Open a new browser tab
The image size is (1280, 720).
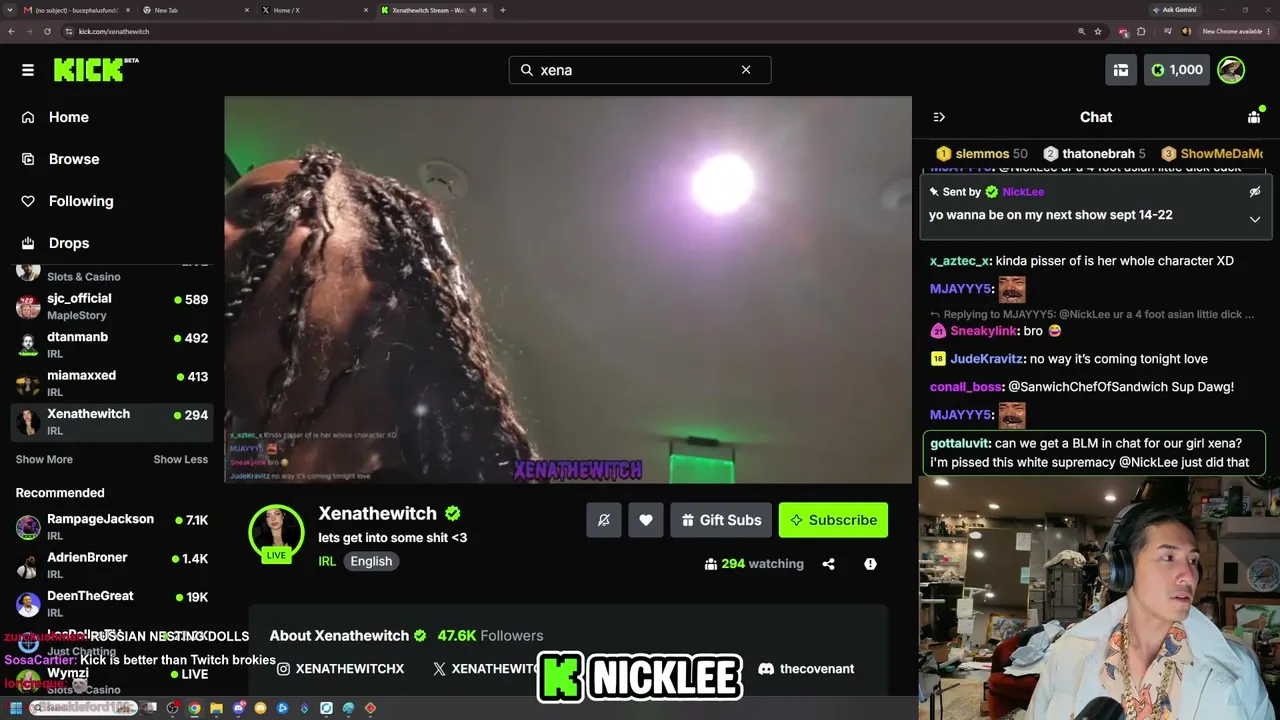[503, 10]
